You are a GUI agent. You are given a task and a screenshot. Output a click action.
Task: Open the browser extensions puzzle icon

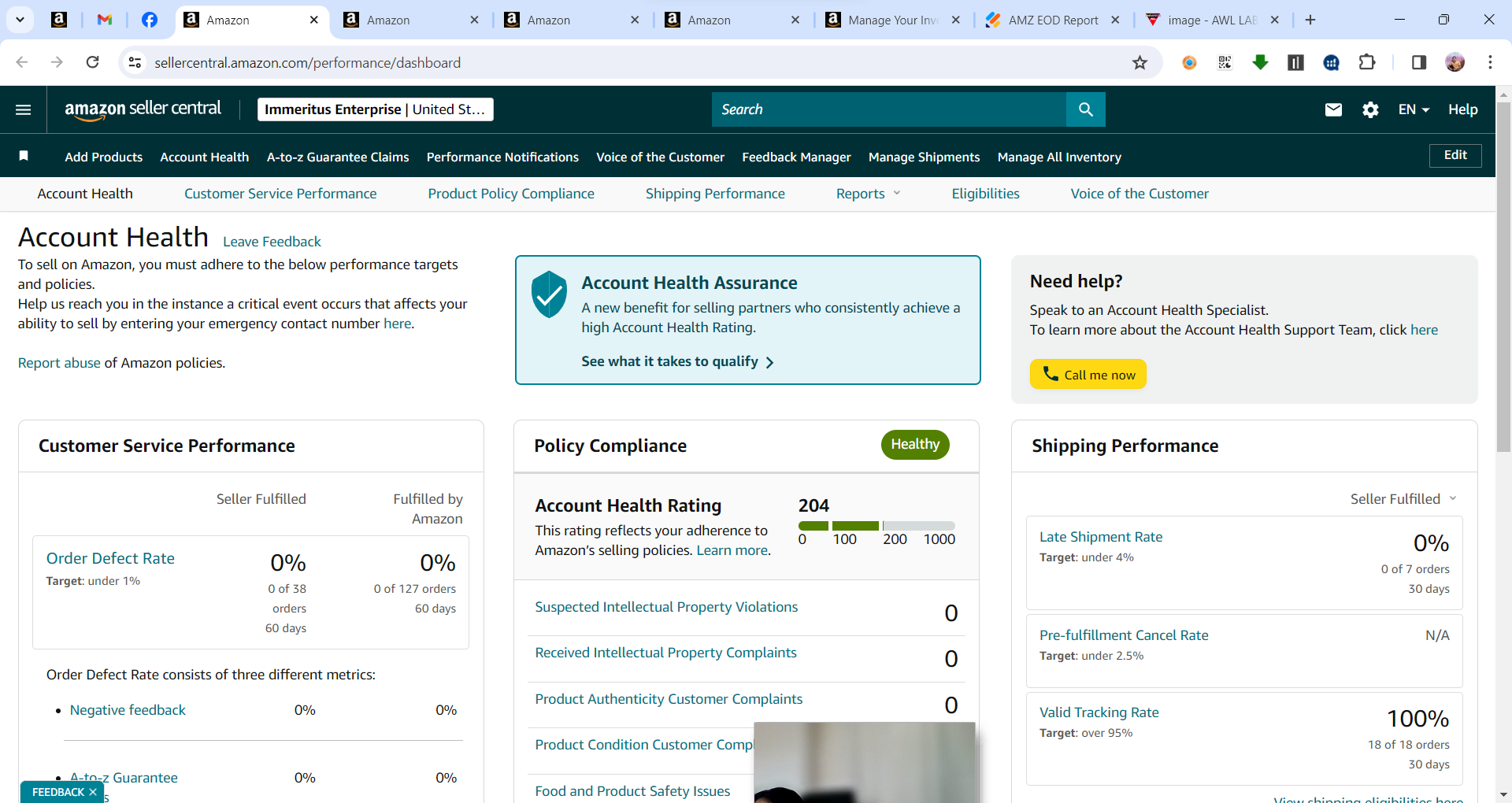point(1367,62)
